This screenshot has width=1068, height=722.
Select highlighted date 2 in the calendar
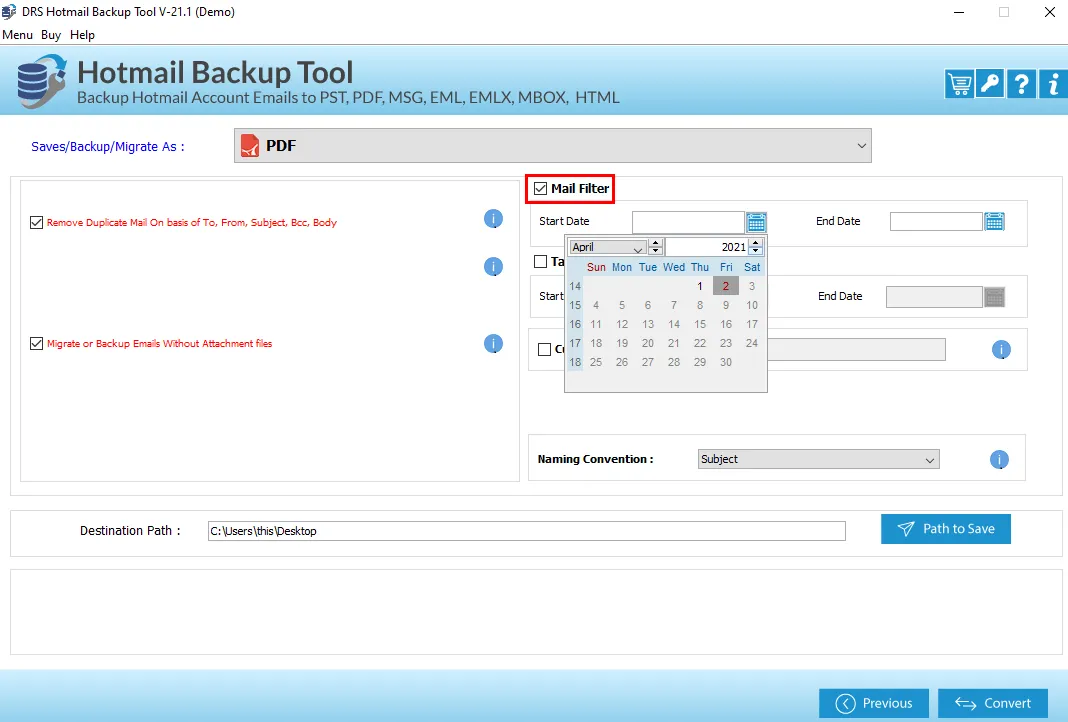coord(726,286)
